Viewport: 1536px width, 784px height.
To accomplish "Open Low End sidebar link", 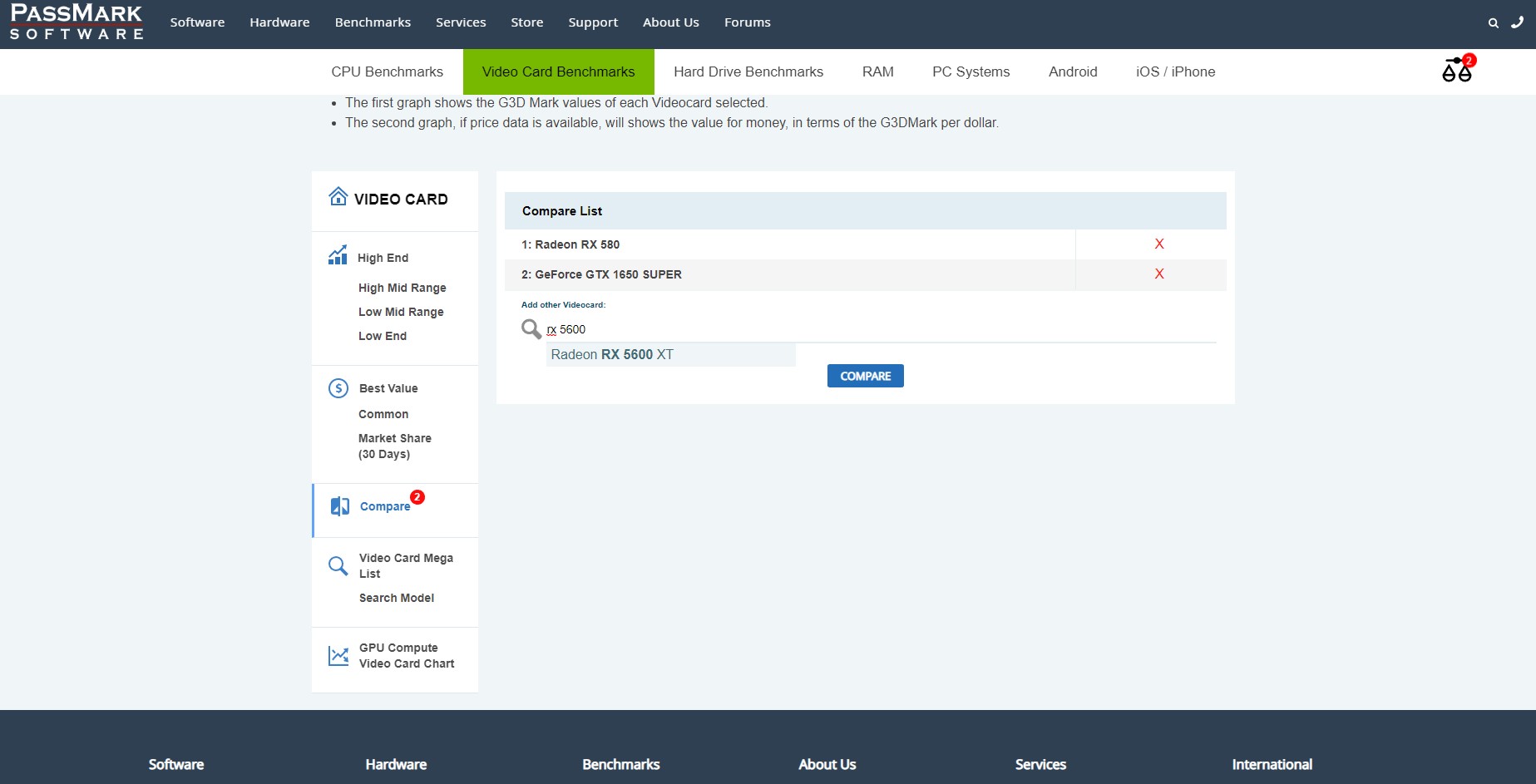I will (383, 336).
